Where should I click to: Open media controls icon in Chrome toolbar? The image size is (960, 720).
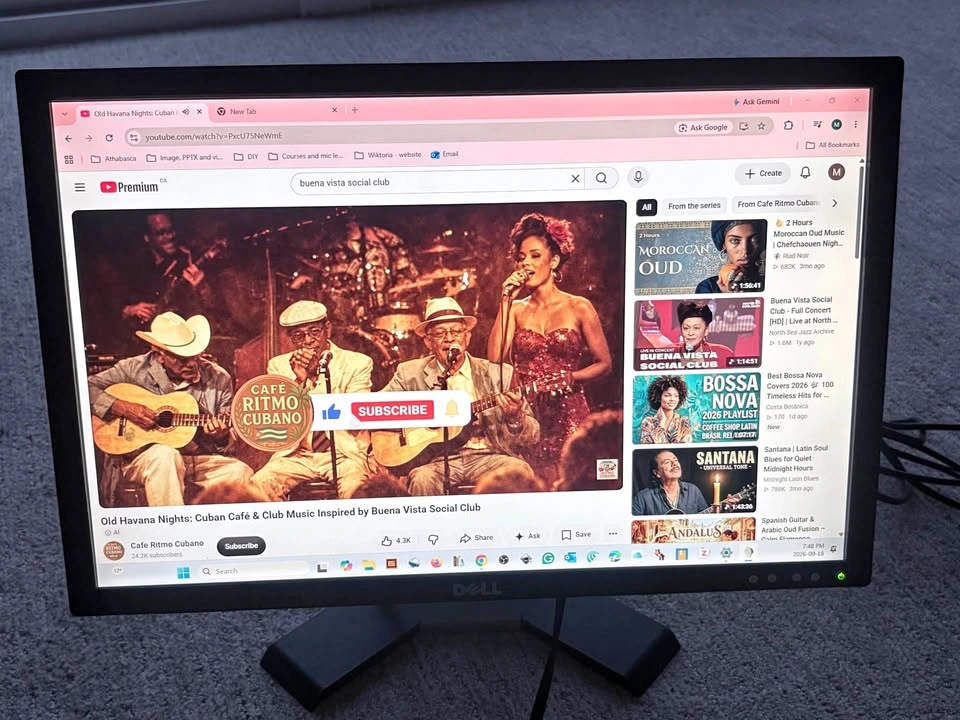(817, 124)
